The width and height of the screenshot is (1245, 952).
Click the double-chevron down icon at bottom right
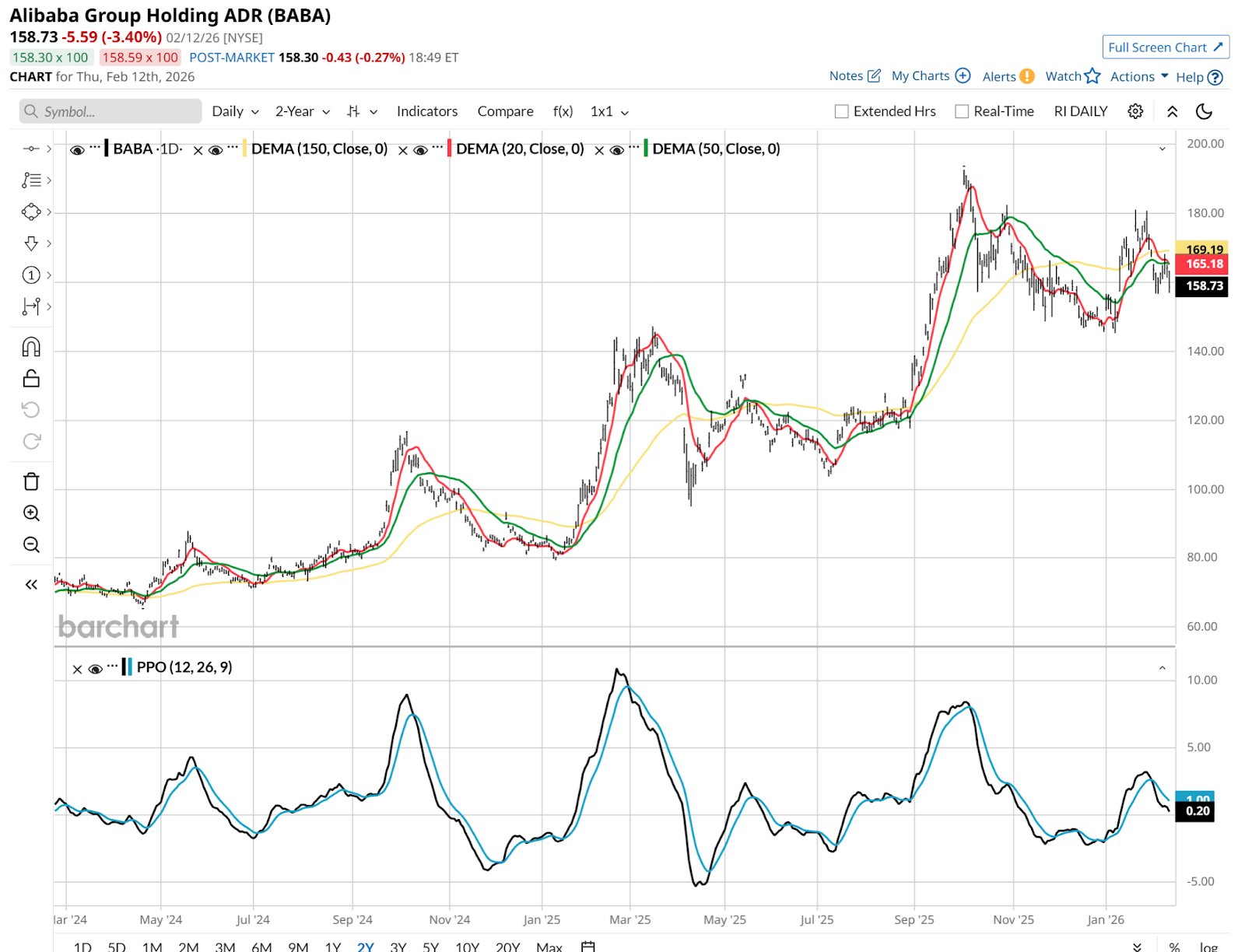pos(1137,947)
